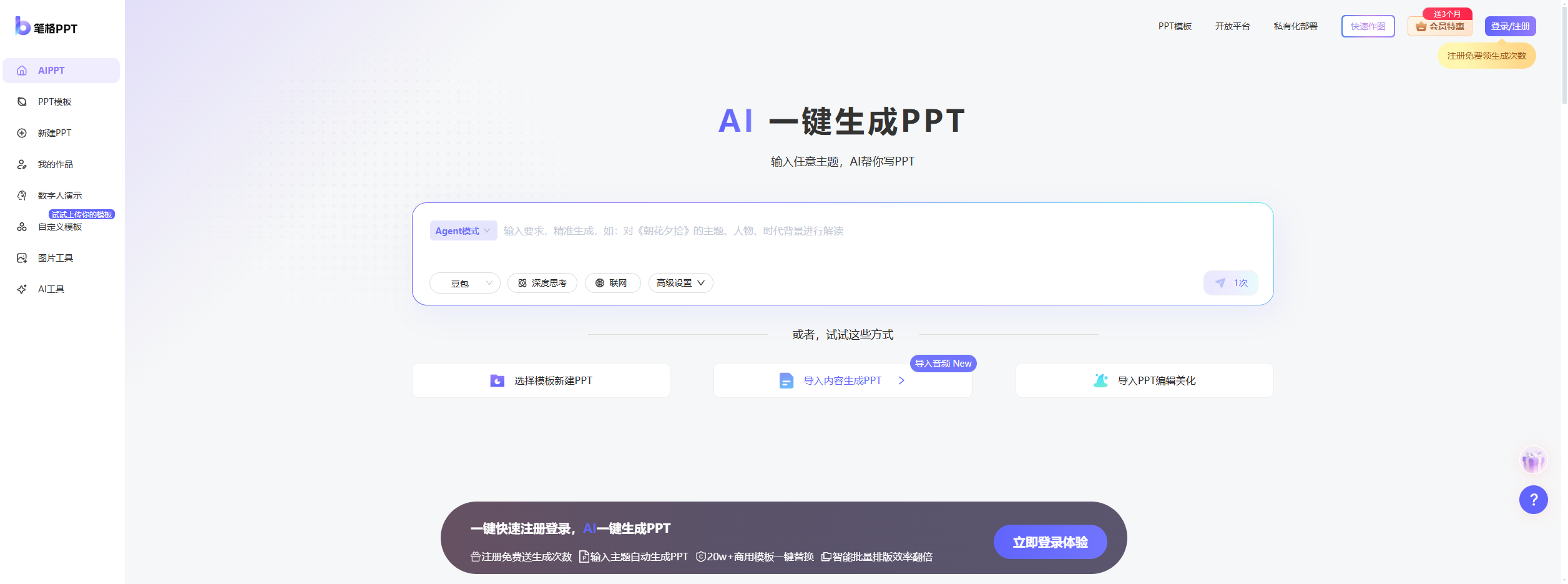This screenshot has width=1568, height=584.
Task: Open the 私有化部署 menu item
Action: pyautogui.click(x=1295, y=26)
